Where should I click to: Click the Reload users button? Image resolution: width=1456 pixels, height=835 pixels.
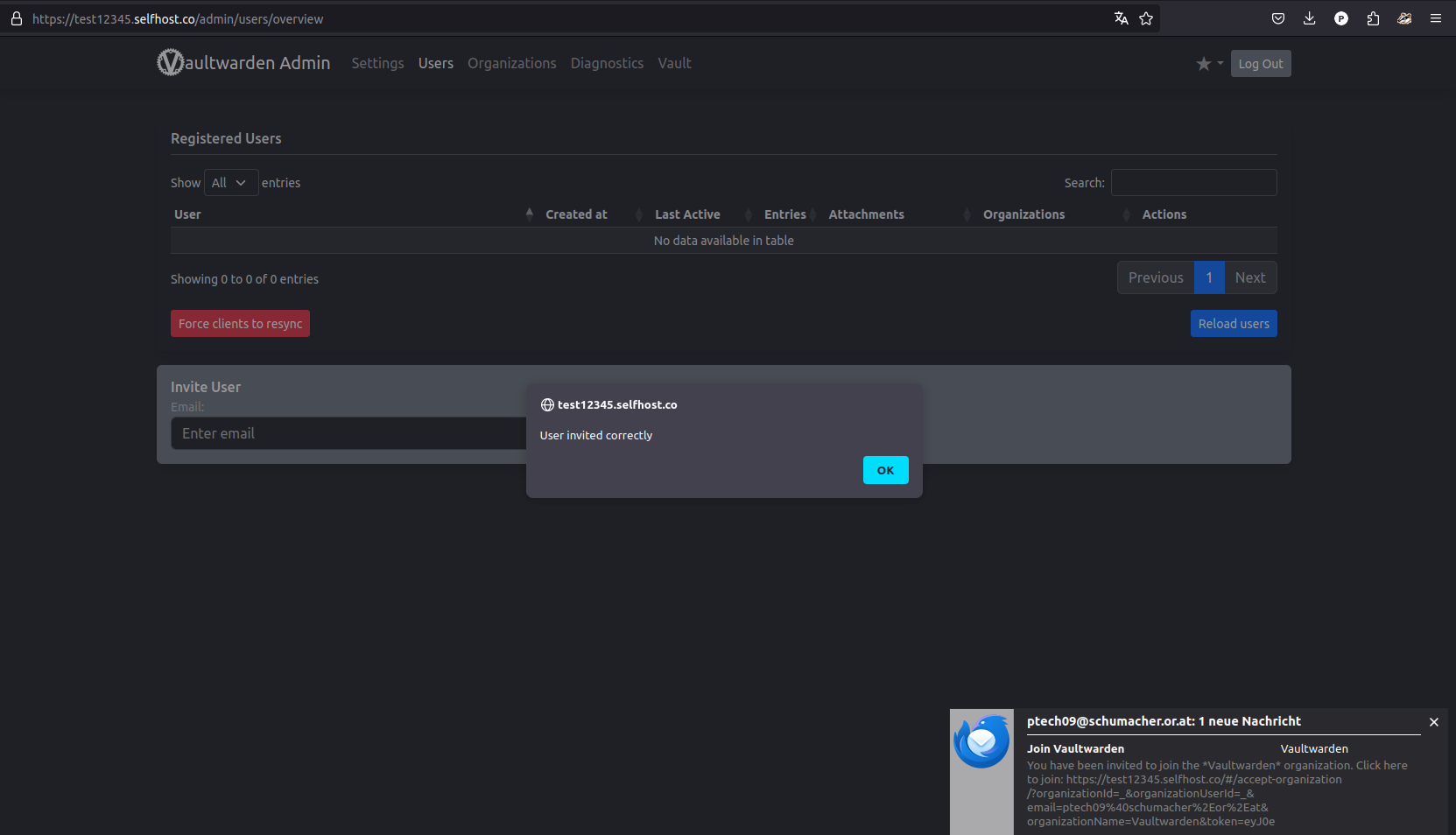[x=1233, y=324]
